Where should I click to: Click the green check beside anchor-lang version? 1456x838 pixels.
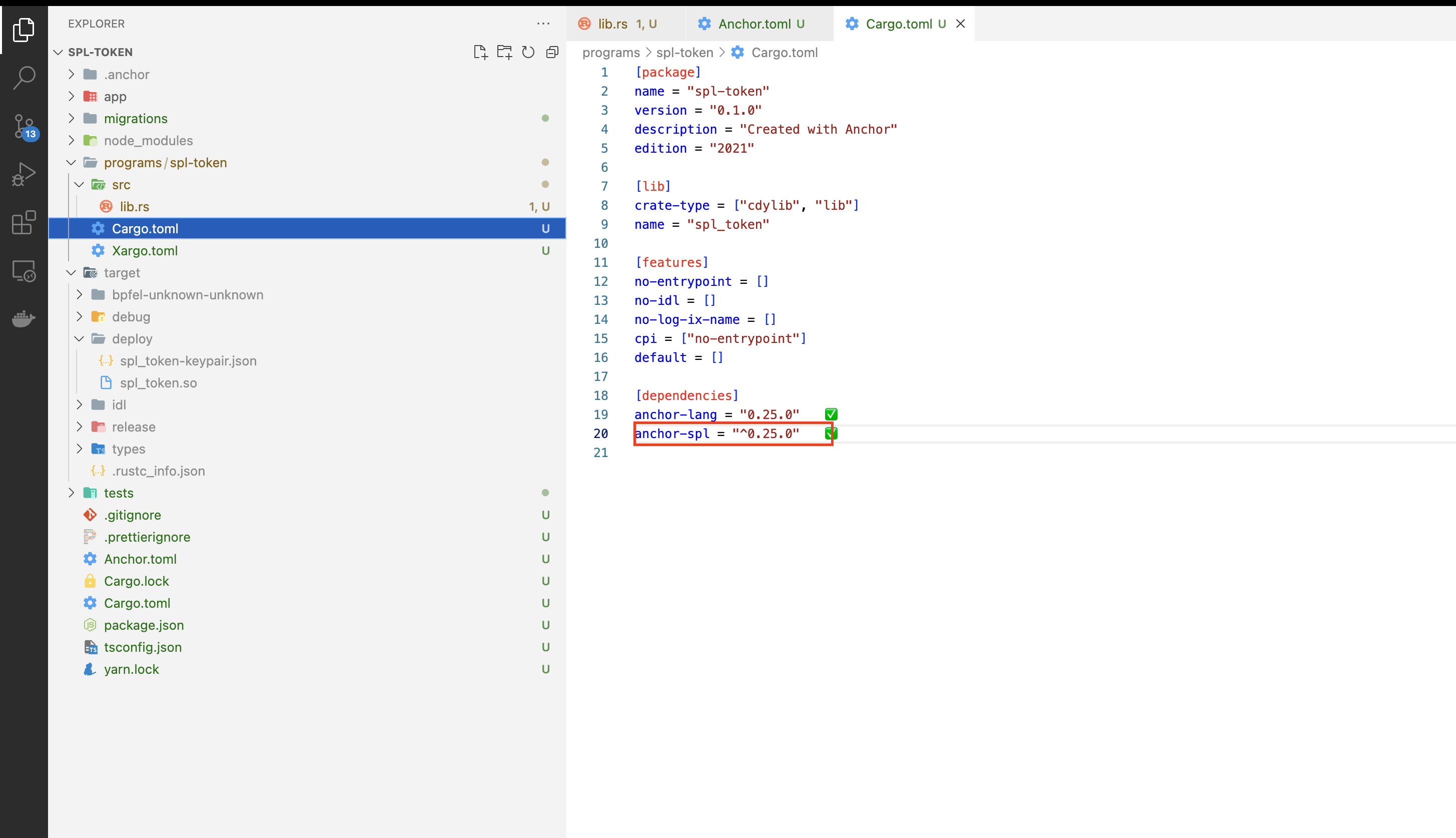pos(831,414)
